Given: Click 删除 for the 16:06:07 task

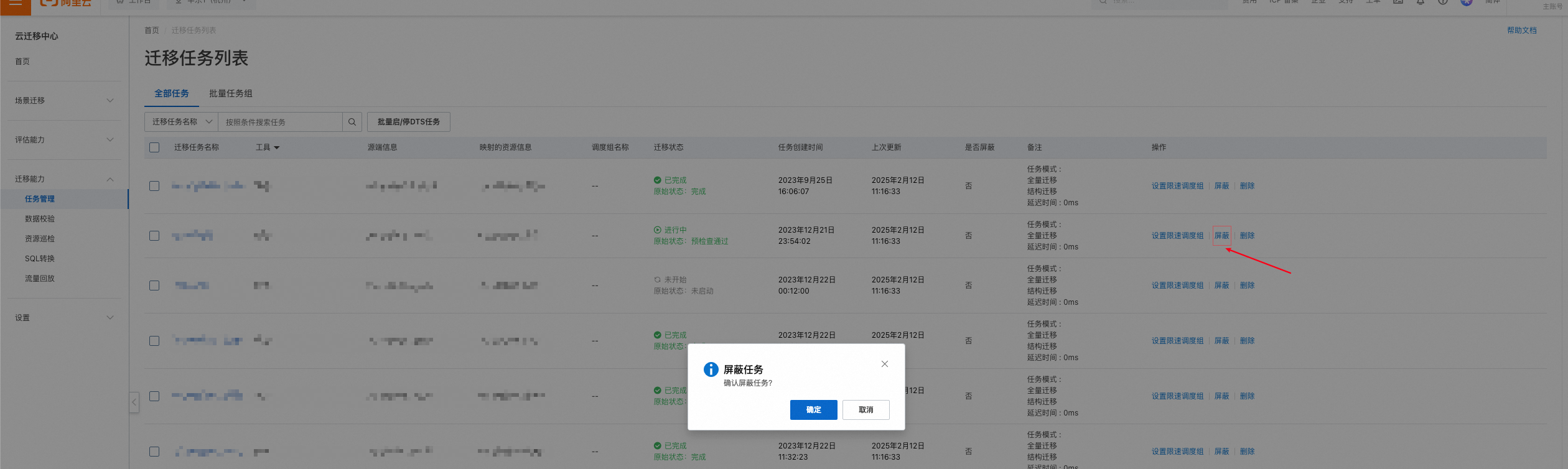Looking at the screenshot, I should click(x=1247, y=186).
